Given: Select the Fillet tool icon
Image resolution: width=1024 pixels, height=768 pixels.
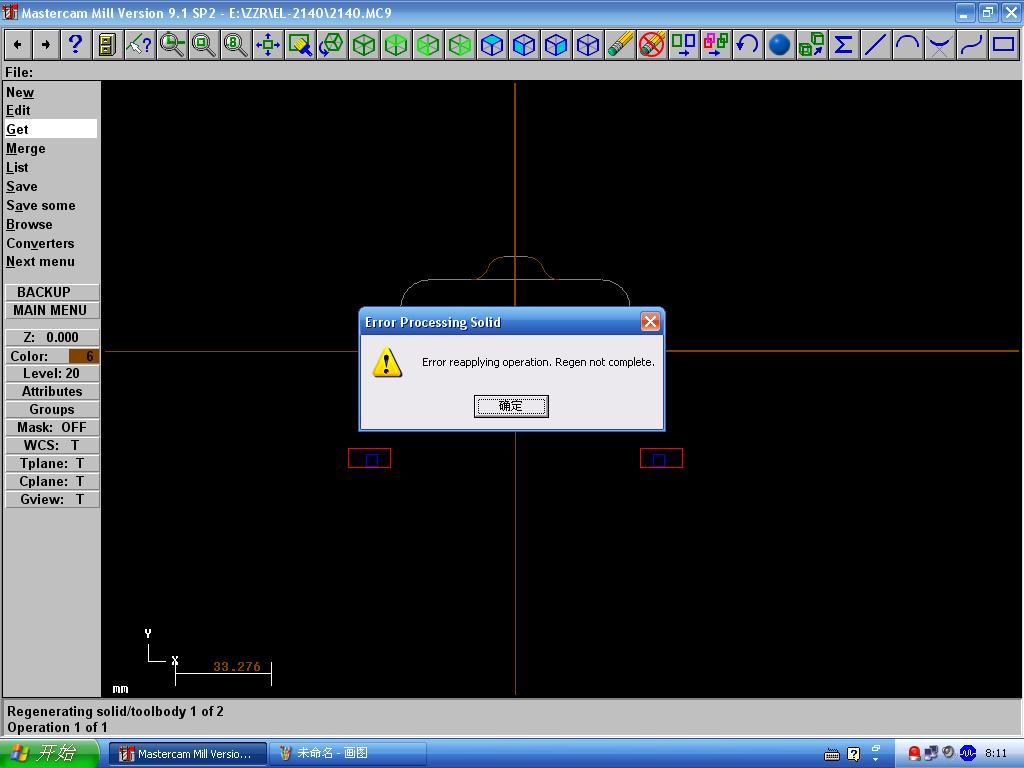Looking at the screenshot, I should [x=939, y=45].
